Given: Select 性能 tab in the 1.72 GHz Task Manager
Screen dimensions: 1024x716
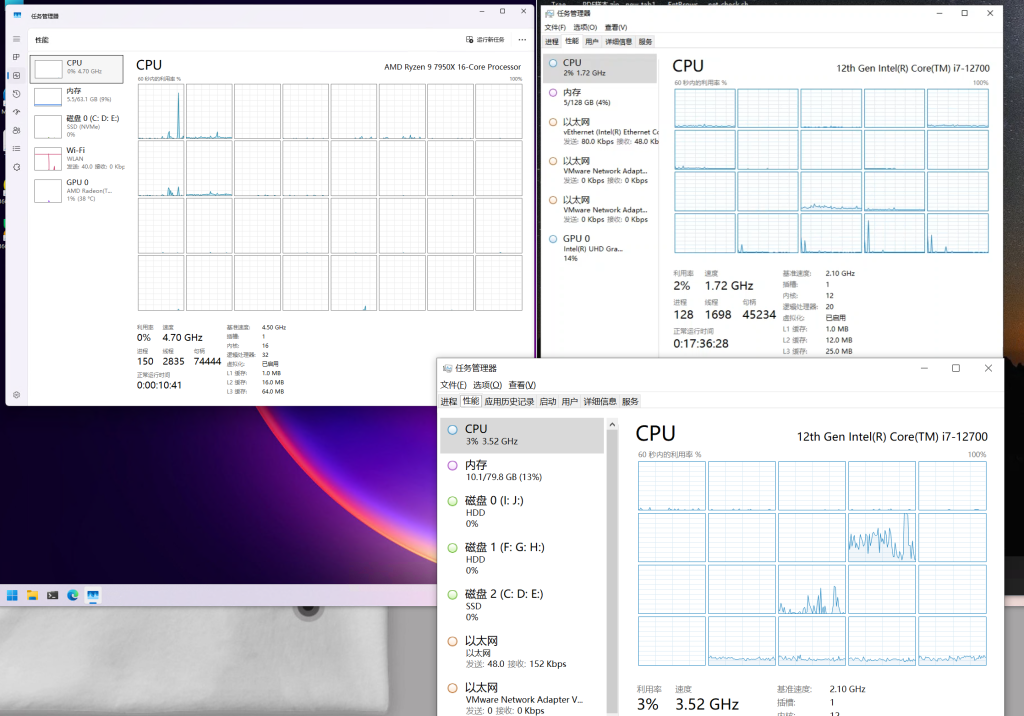Looking at the screenshot, I should coord(572,41).
